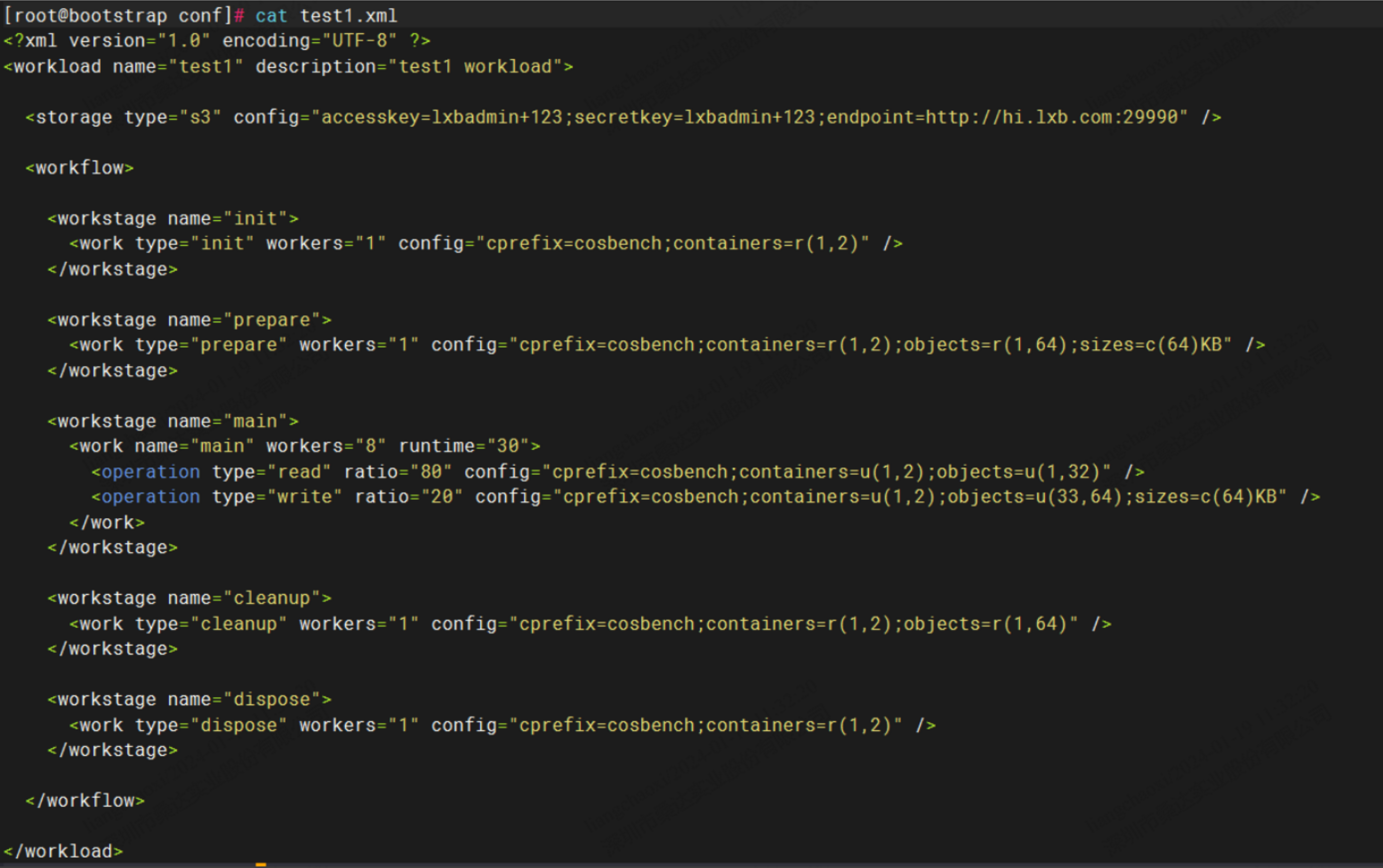This screenshot has width=1383, height=868.
Task: Click the closing </workload> tag
Action: point(63,851)
